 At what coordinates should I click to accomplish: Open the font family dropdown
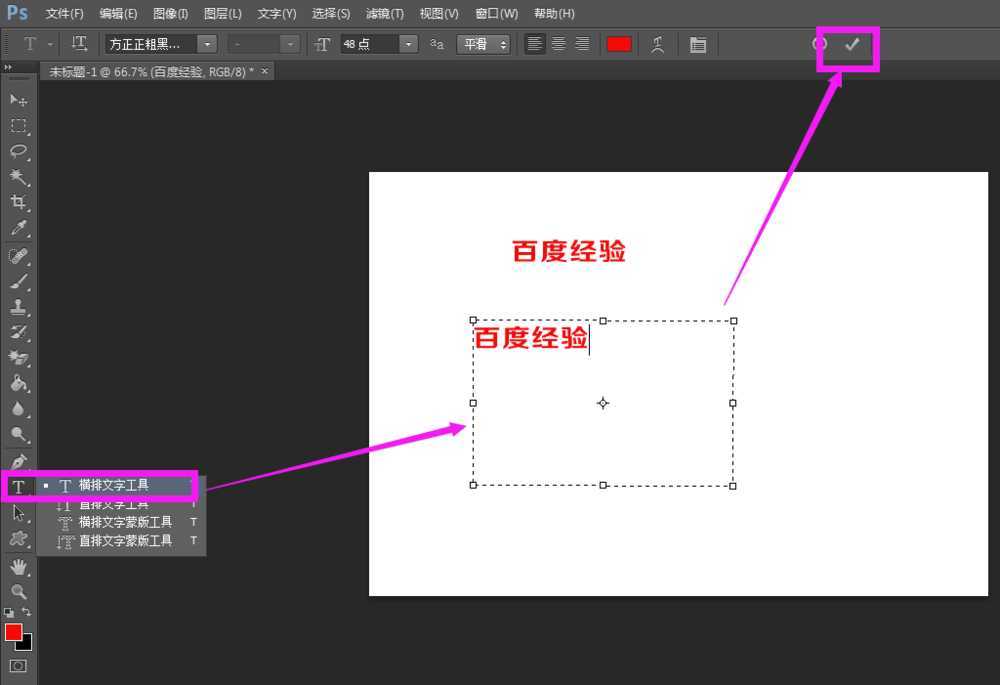(205, 44)
